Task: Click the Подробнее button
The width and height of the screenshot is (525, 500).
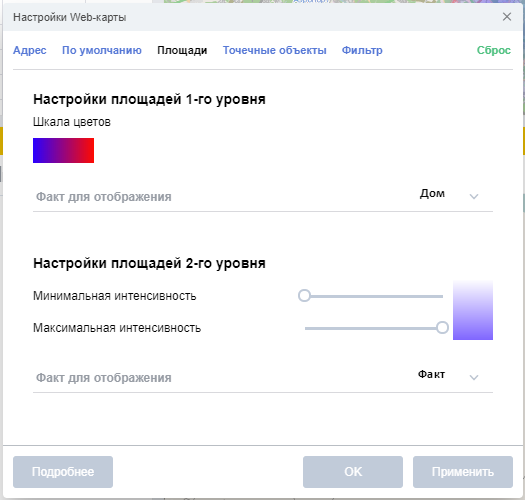Action: pyautogui.click(x=63, y=472)
